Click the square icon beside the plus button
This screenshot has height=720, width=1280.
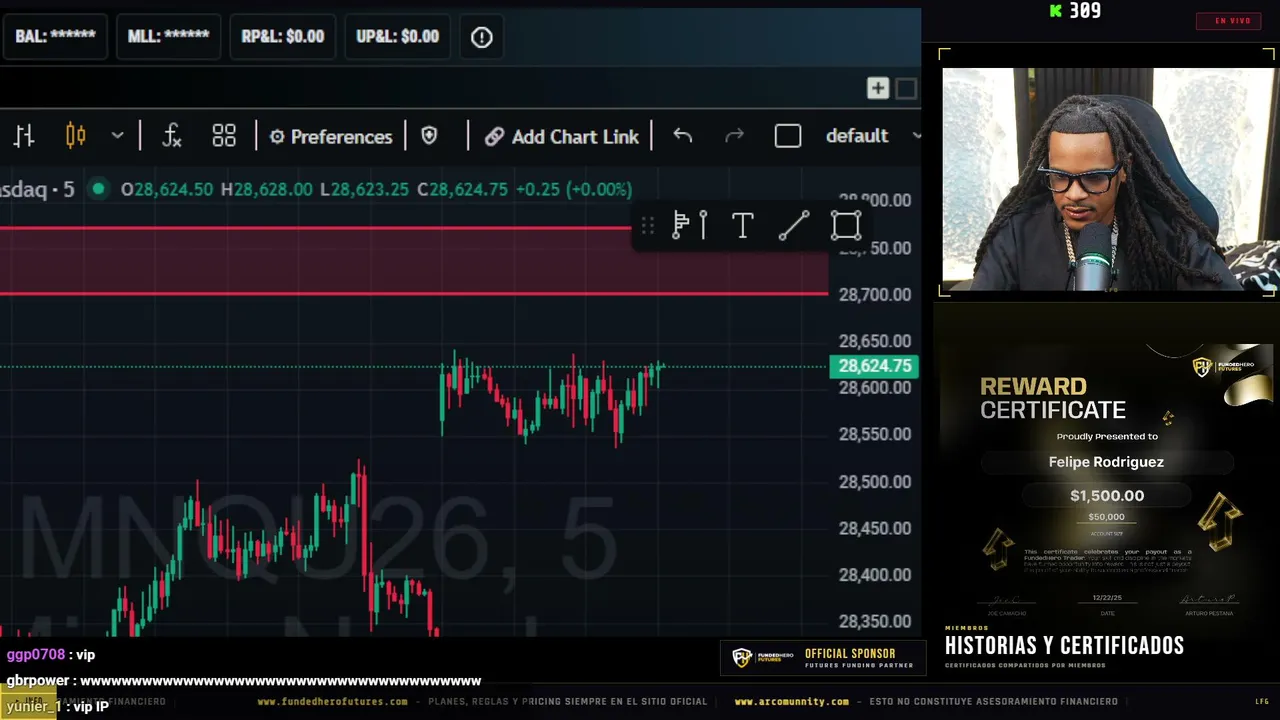(x=906, y=89)
